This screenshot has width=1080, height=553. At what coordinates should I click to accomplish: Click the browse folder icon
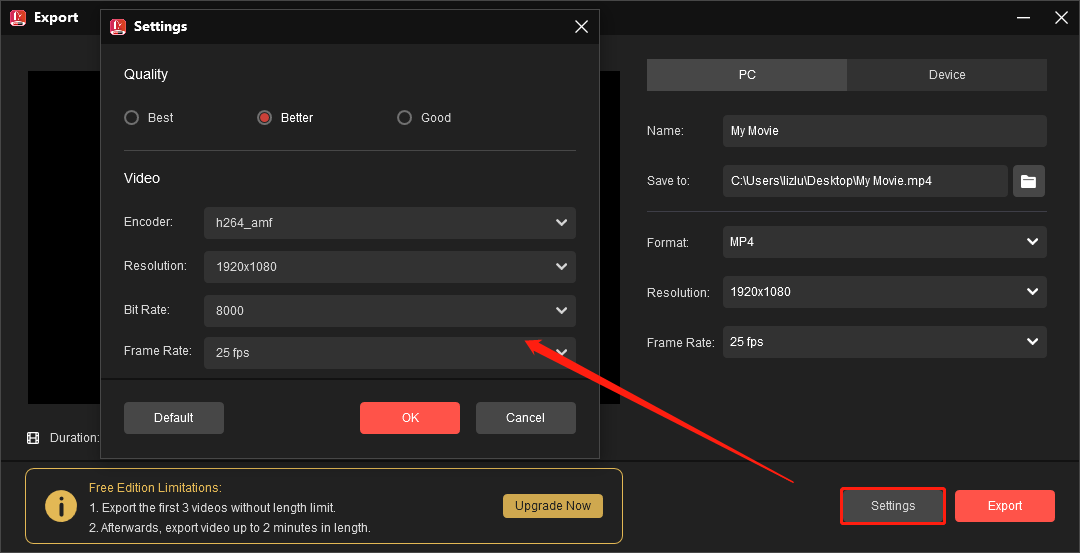click(1028, 181)
